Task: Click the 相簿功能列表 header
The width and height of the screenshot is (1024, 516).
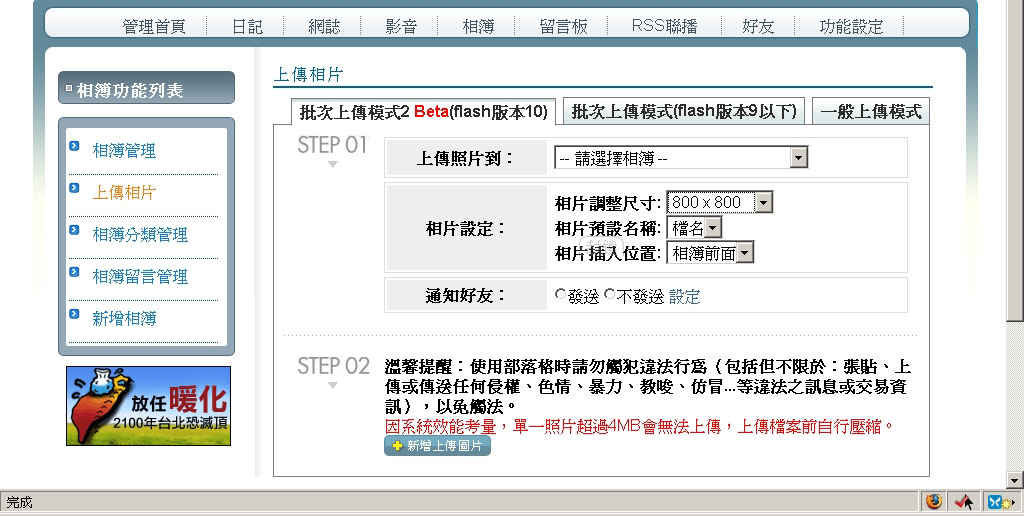Action: coord(146,88)
